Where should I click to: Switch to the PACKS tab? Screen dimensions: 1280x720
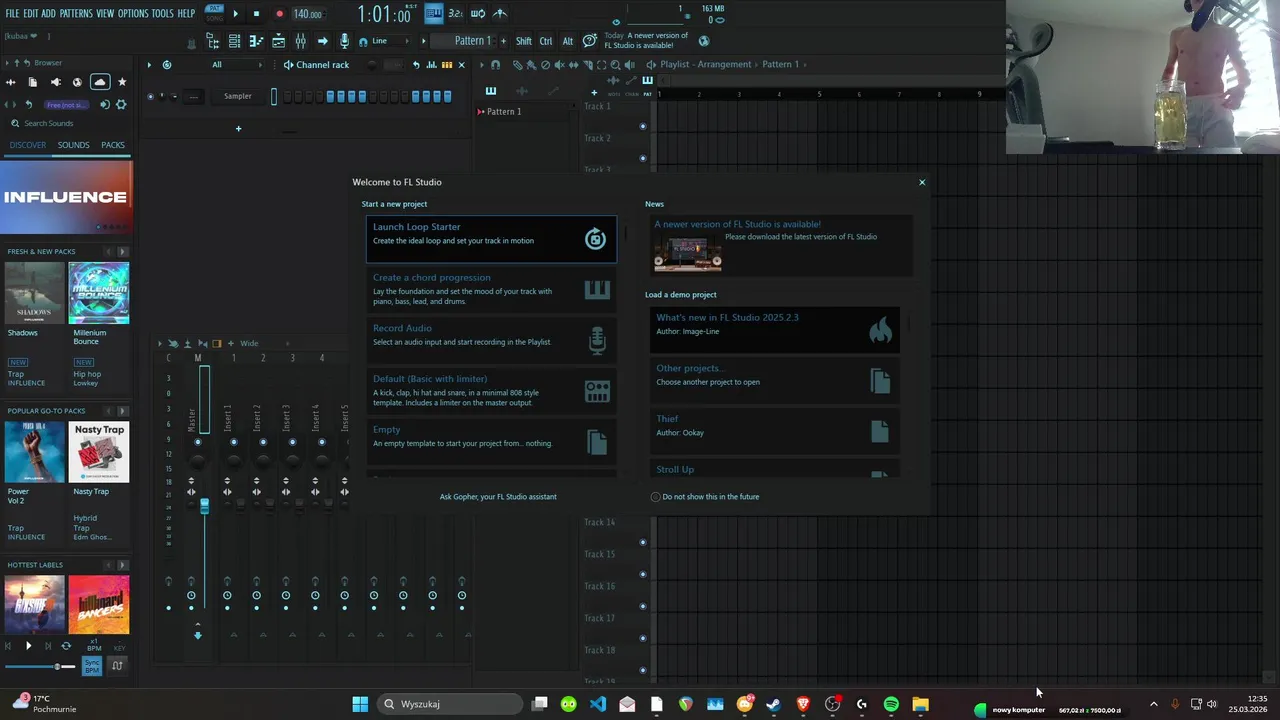pyautogui.click(x=113, y=145)
